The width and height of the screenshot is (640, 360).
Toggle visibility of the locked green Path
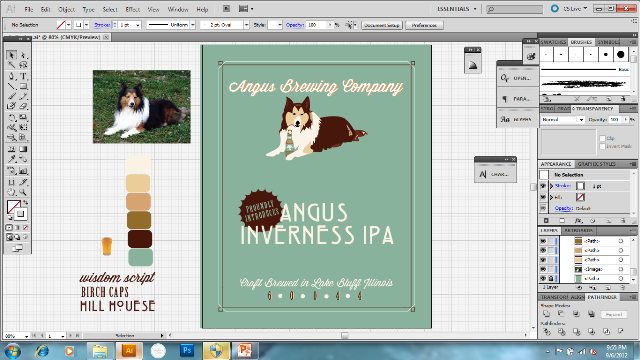coord(543,279)
